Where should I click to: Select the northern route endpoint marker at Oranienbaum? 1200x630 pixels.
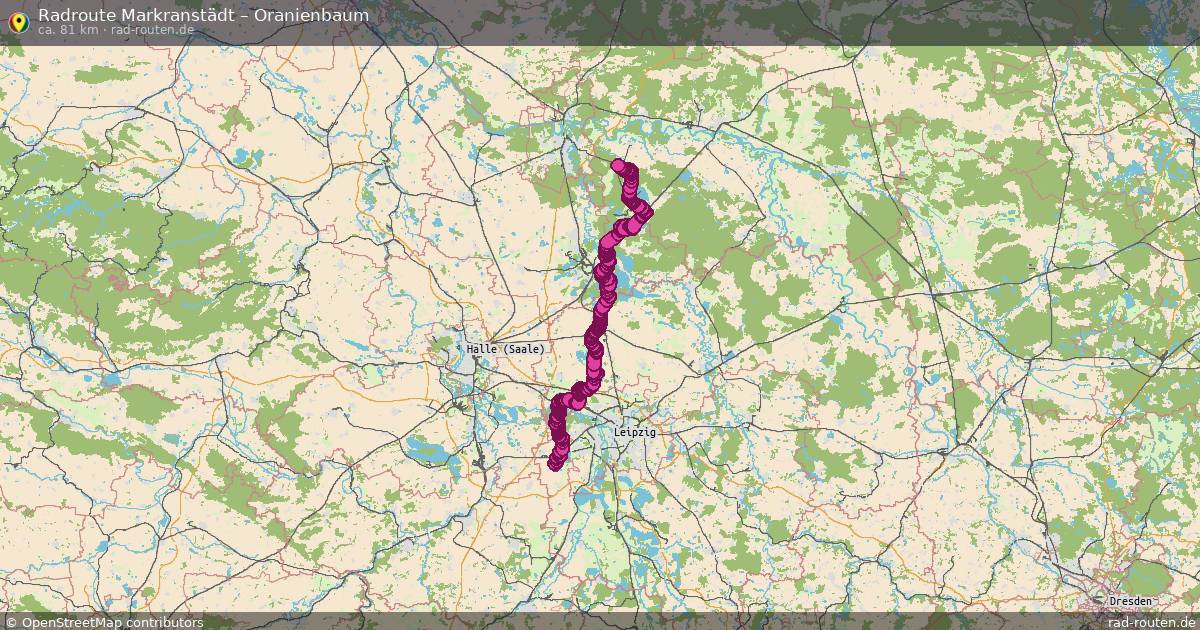point(618,166)
